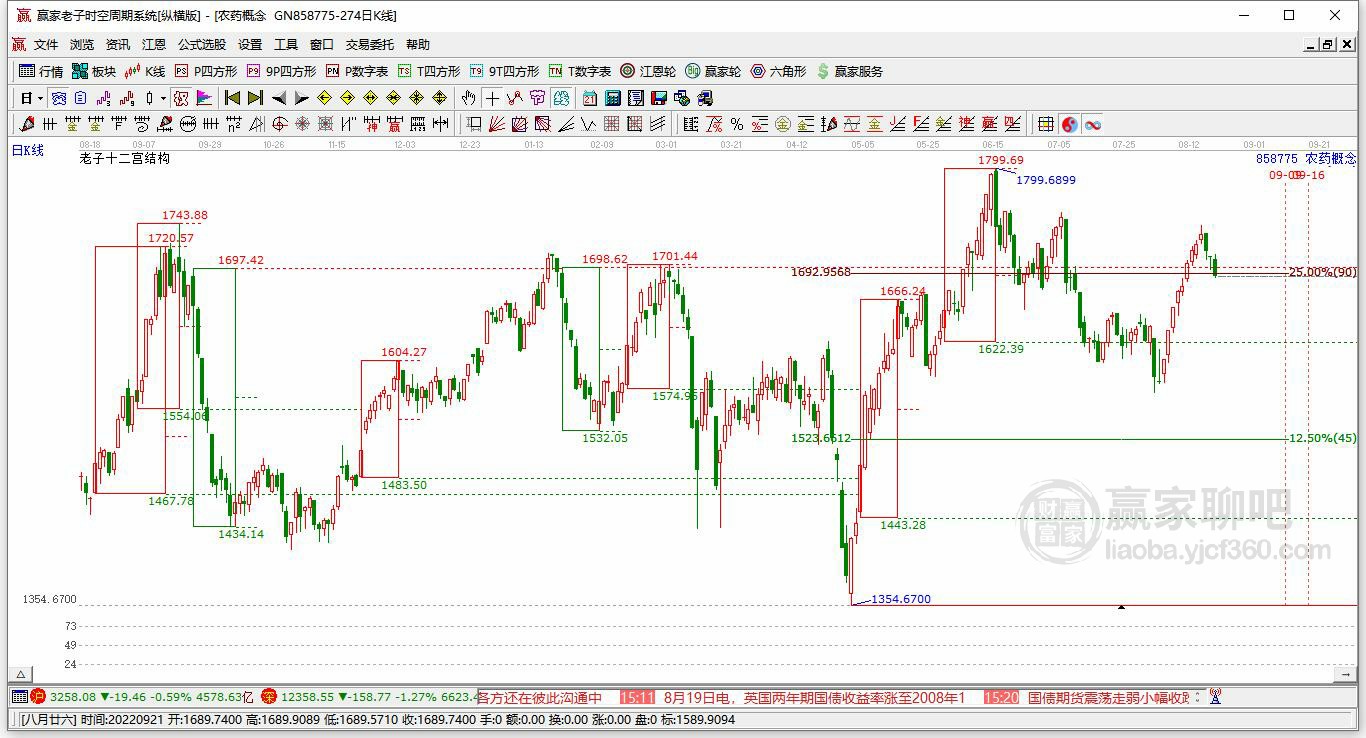Screen dimensions: 1366x738
Task: Toggle the yin-yang taiji button
Action: pos(1070,124)
